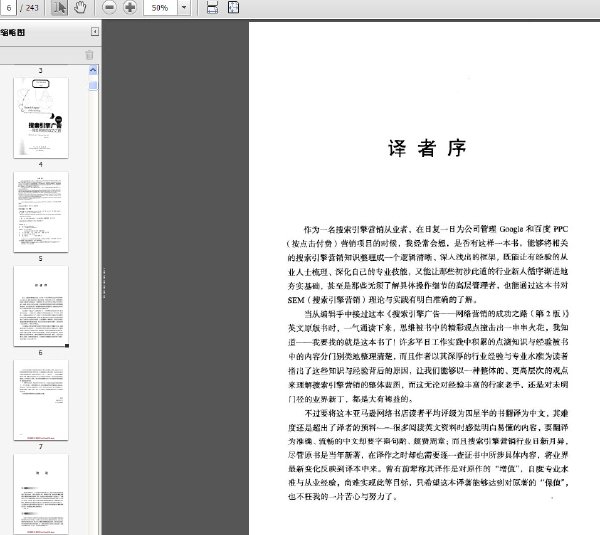The image size is (600, 535).
Task: Collapse the thumbnails panel arrow
Action: 95,32
